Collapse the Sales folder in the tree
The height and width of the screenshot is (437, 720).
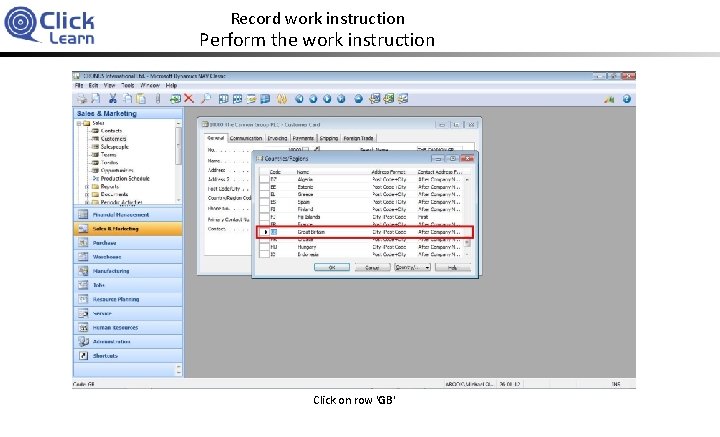[x=79, y=123]
